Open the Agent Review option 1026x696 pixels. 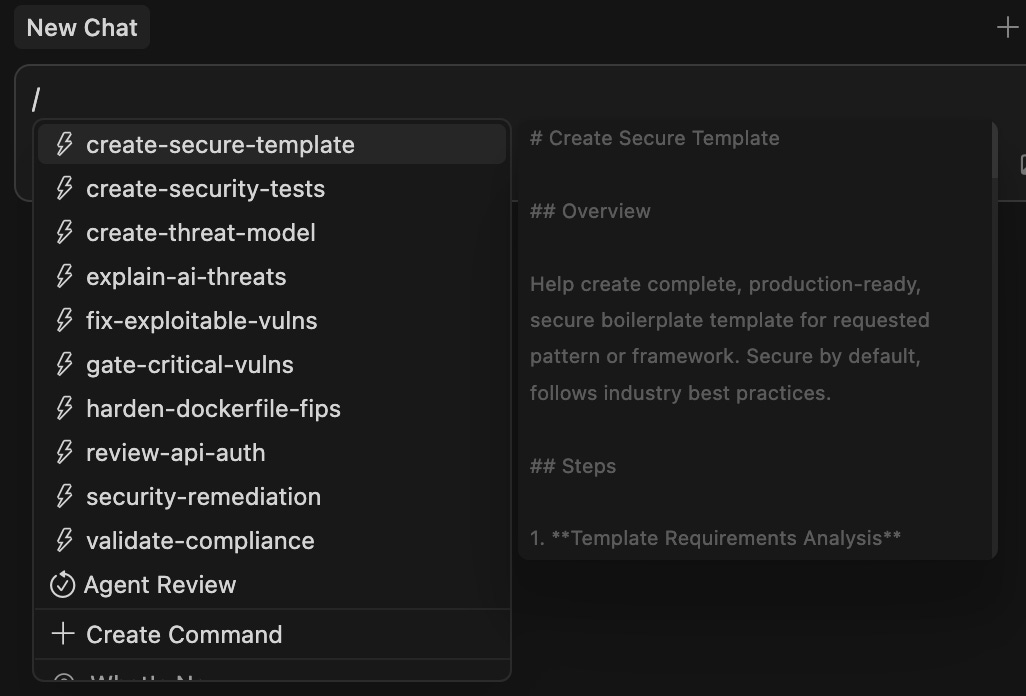coord(160,585)
